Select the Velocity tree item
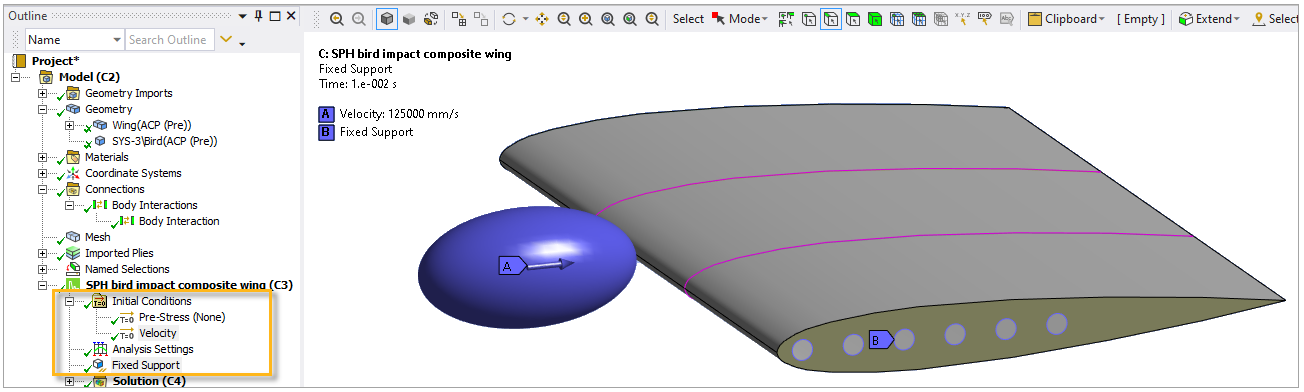The height and width of the screenshot is (392, 1304). (158, 333)
